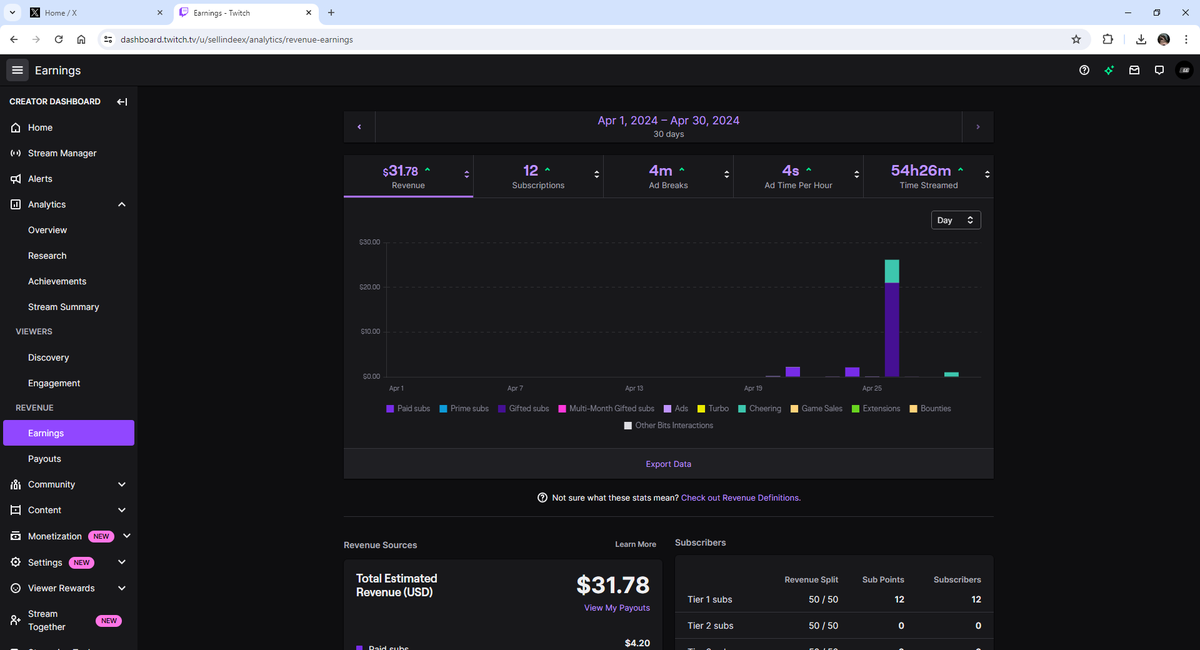
Task: Toggle Cheering legend in chart
Action: pos(760,409)
